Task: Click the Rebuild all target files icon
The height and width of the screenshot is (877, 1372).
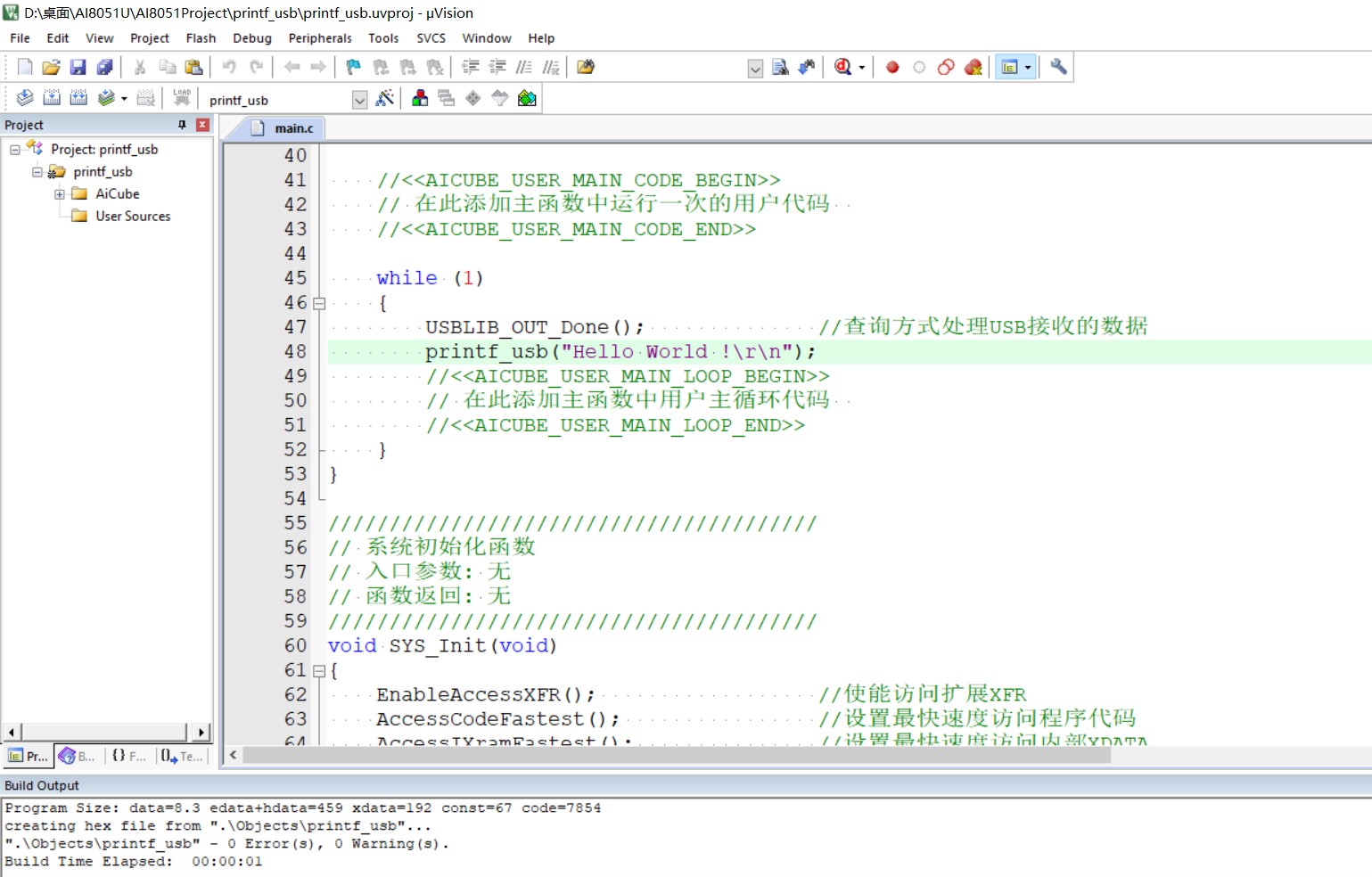Action: pyautogui.click(x=78, y=98)
